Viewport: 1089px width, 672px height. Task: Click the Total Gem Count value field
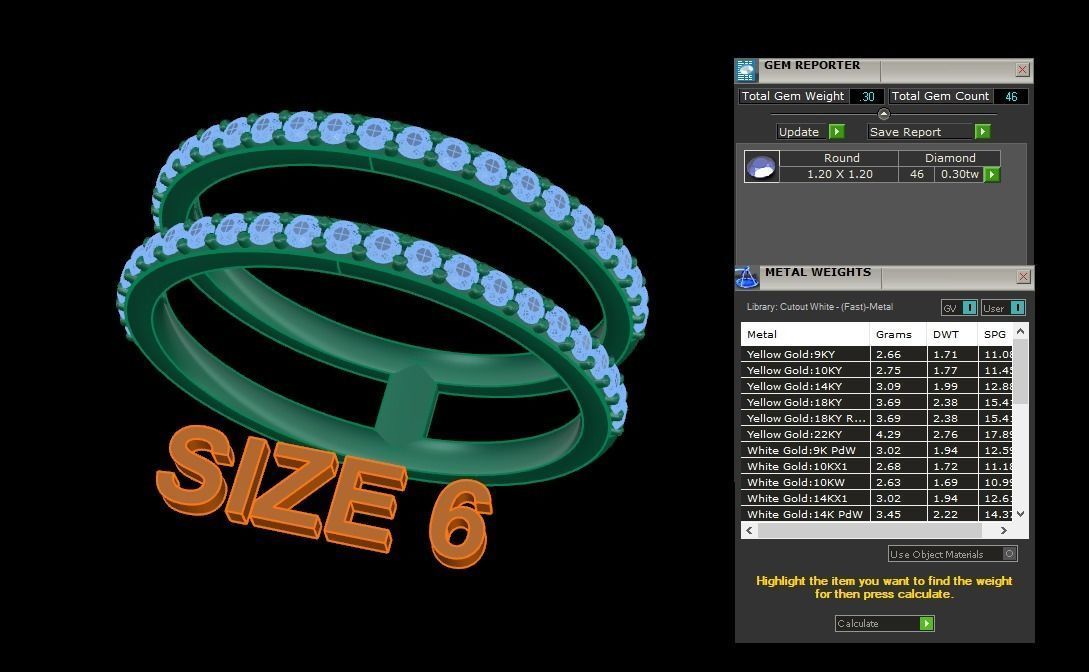(1011, 96)
